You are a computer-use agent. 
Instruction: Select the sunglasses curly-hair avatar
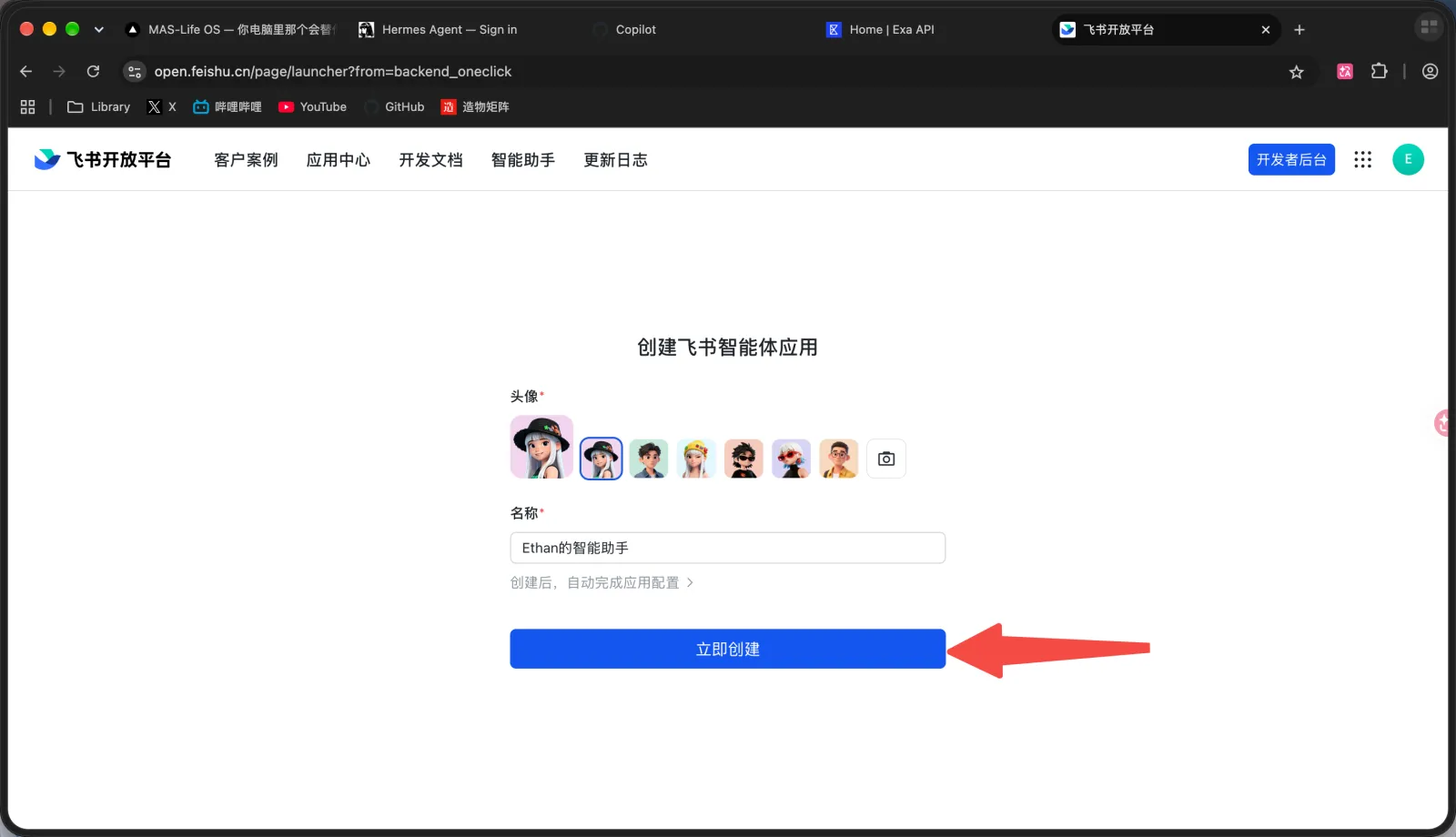tap(743, 459)
